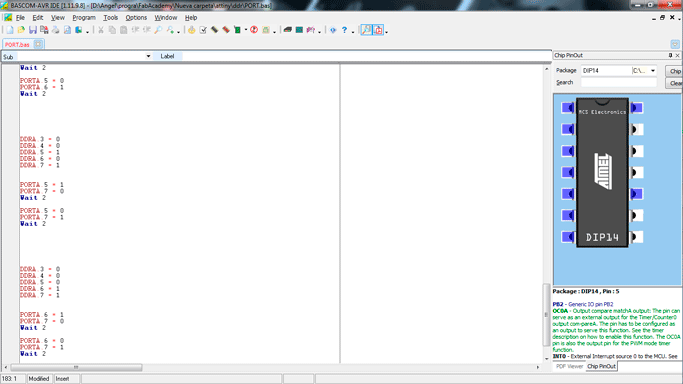683x384 pixels.
Task: Click the red circular program chip icon
Action: pos(254,30)
